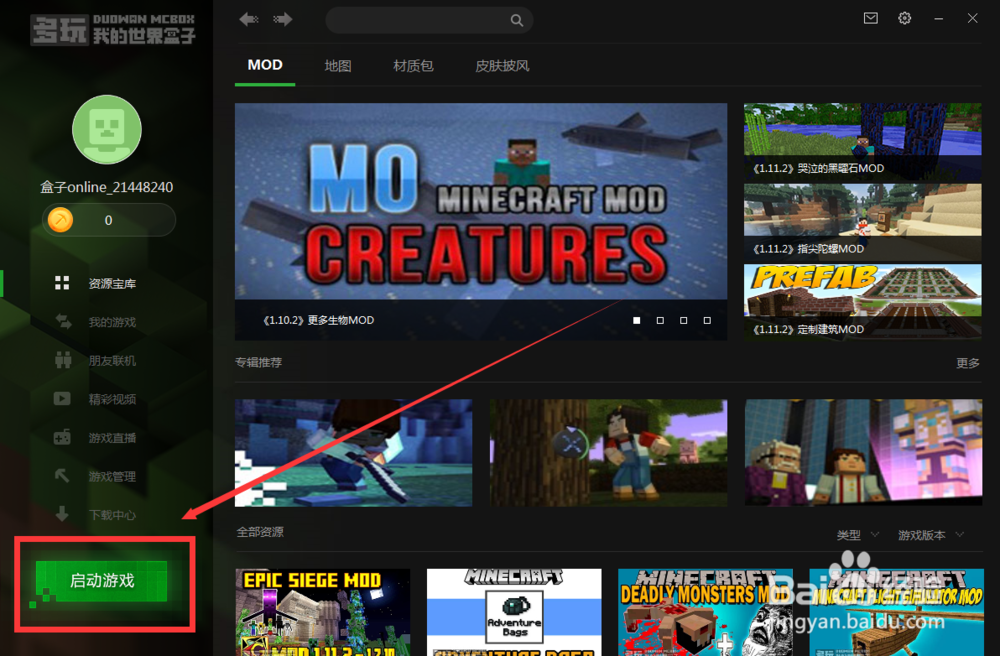Image resolution: width=1000 pixels, height=656 pixels.
Task: Open the first album with sword character
Action: pyautogui.click(x=353, y=453)
